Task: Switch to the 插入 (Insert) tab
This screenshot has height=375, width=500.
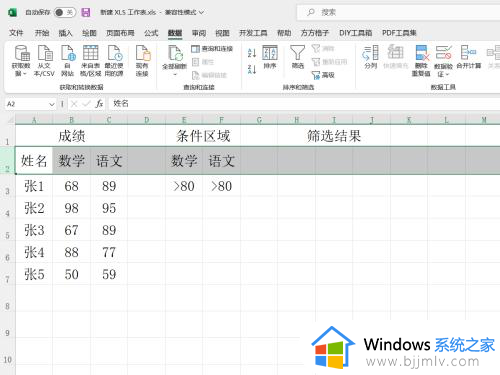Action: [x=65, y=33]
